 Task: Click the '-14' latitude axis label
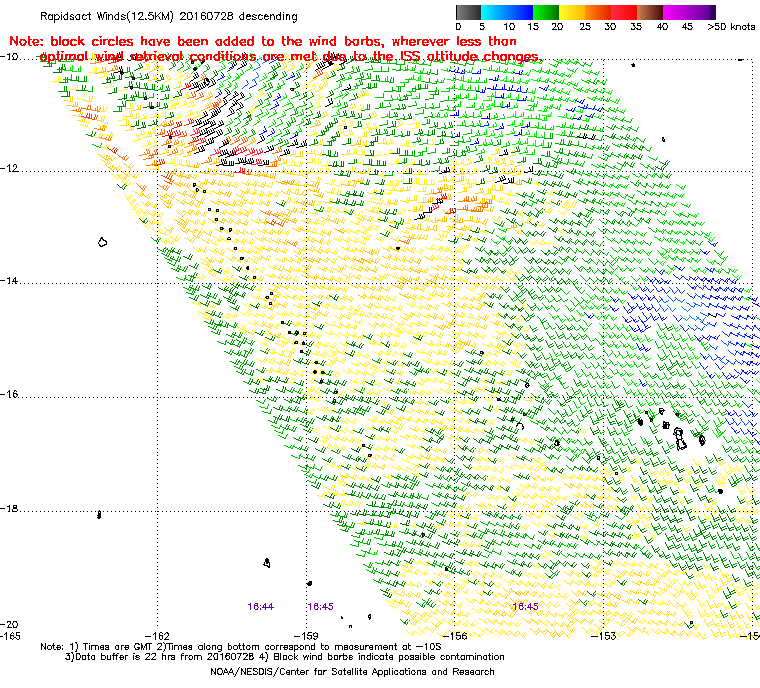click(x=10, y=281)
